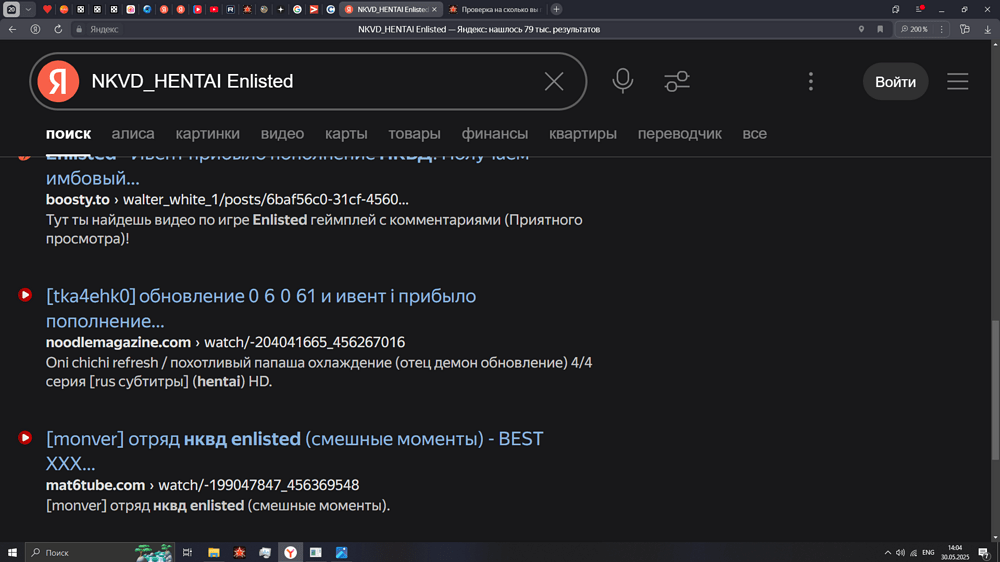Open the Windows notification center icon
The height and width of the screenshot is (562, 1000).
pyautogui.click(x=984, y=552)
